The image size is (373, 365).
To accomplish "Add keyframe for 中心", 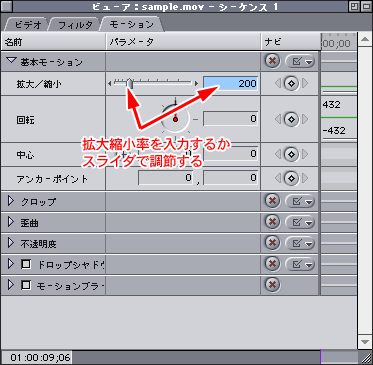I will click(291, 154).
